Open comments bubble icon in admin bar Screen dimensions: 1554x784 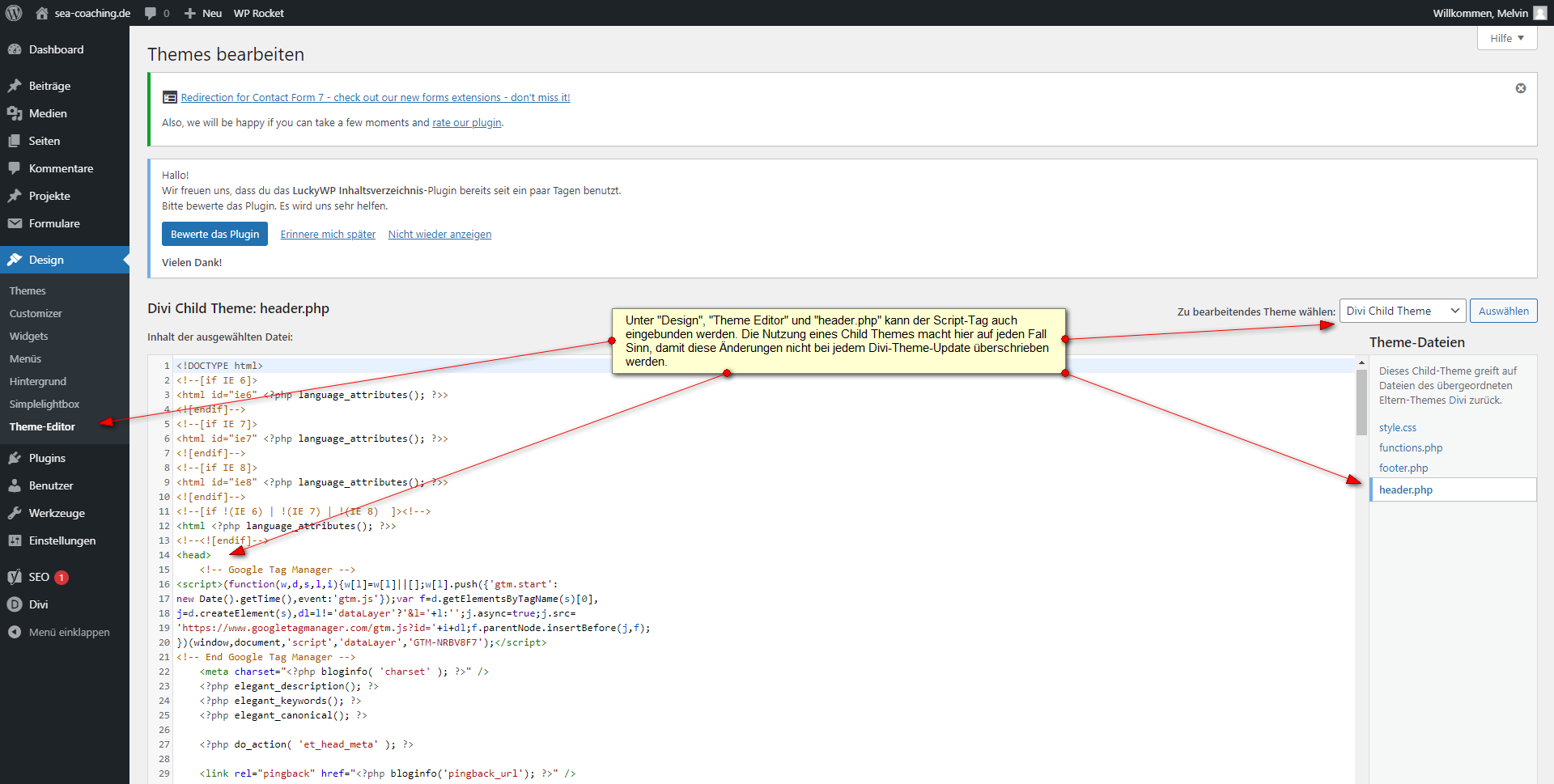click(151, 13)
